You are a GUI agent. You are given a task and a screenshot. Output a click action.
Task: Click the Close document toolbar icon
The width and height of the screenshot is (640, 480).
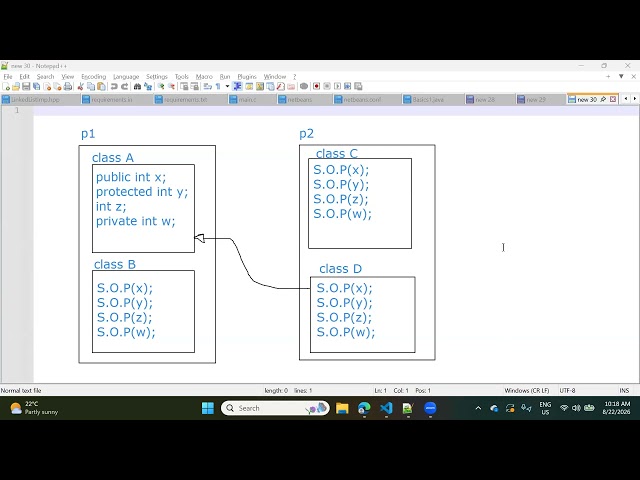tap(47, 87)
